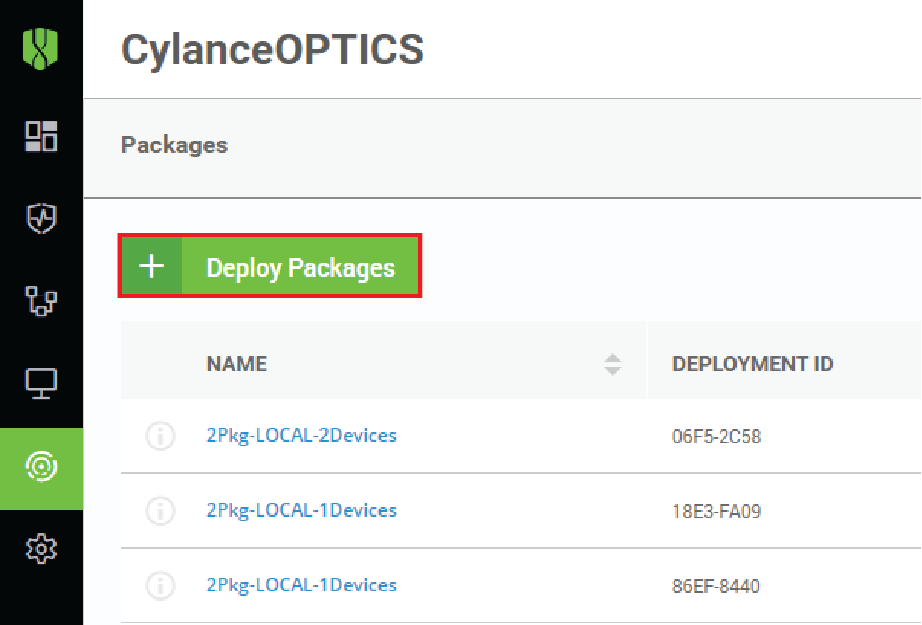
Task: Open info icon for deployment 18E3-FA09 row
Action: point(161,510)
